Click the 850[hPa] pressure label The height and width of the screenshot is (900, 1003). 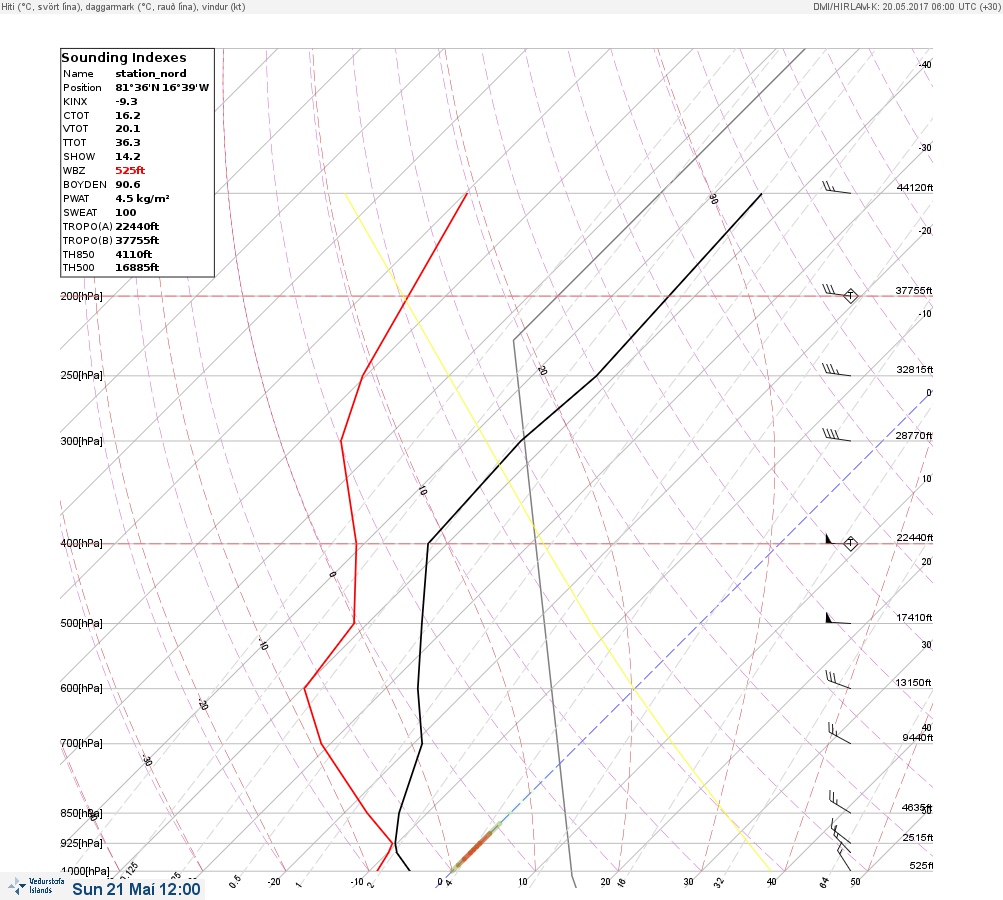[x=81, y=814]
